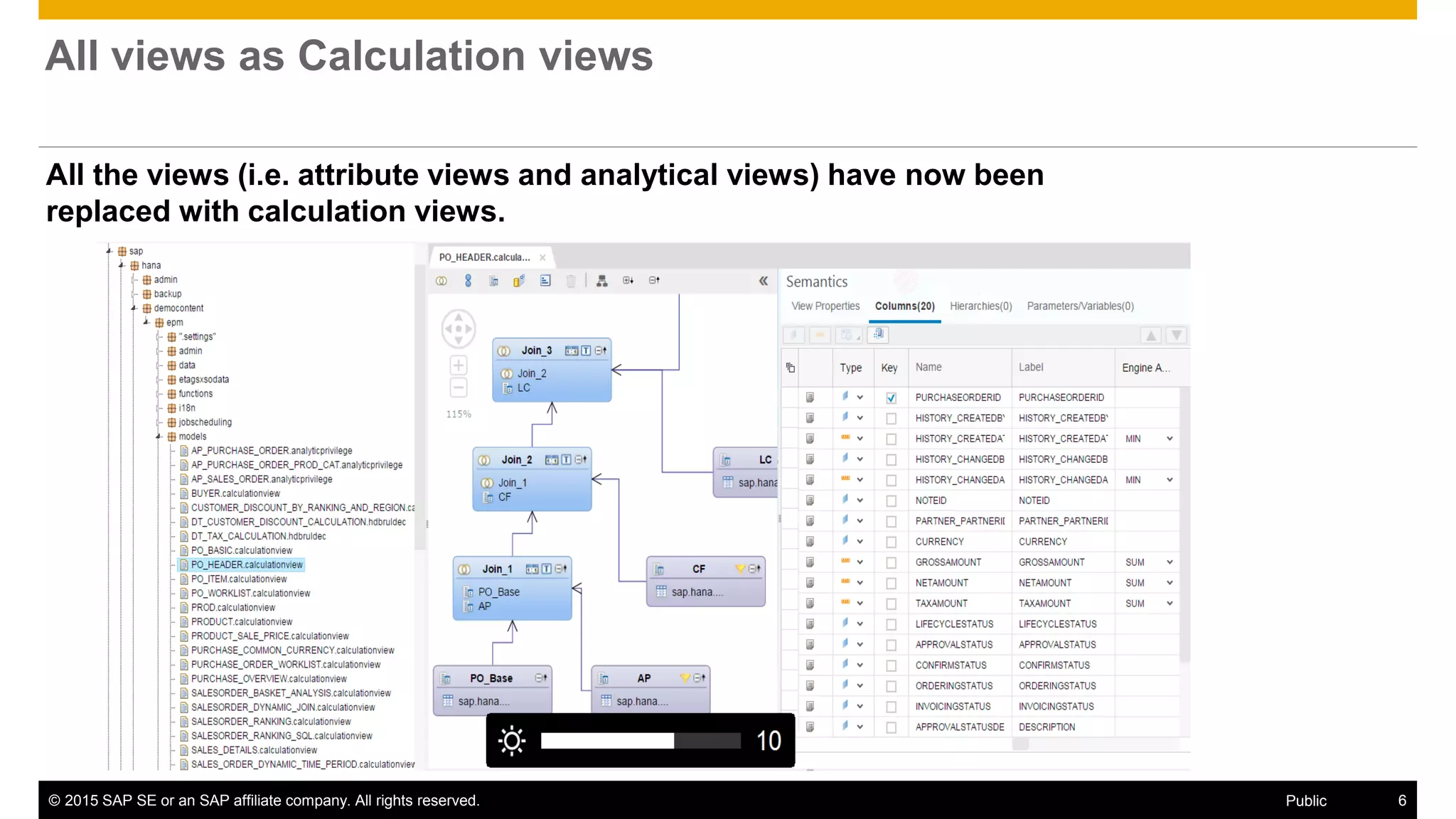The width and height of the screenshot is (1456, 819).
Task: Collapse the models folder in tree
Action: point(159,437)
